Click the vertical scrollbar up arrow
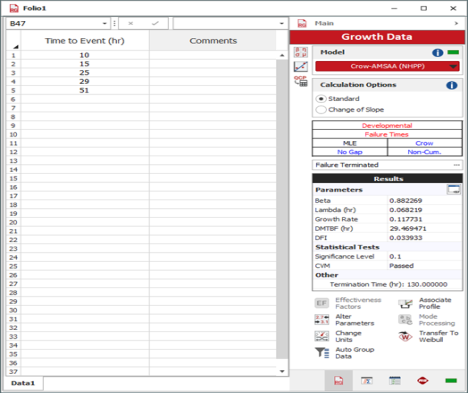Screen dimensions: 468x393 (282, 55)
